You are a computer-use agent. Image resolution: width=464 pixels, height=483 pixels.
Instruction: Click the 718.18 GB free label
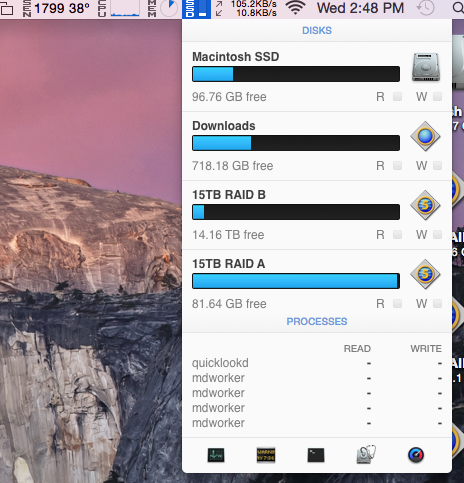coord(232,166)
